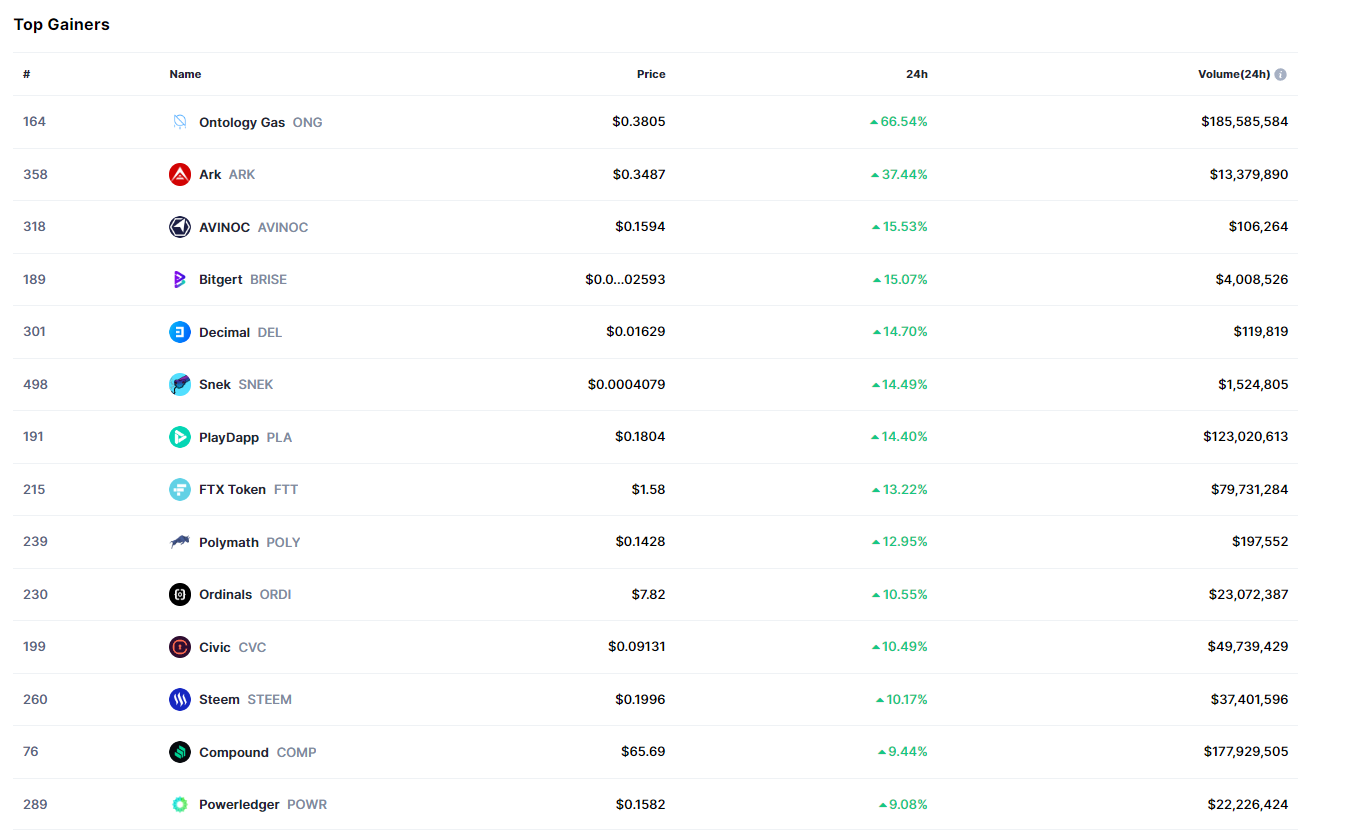Sort by the 24h change column
1353x832 pixels.
coord(916,74)
